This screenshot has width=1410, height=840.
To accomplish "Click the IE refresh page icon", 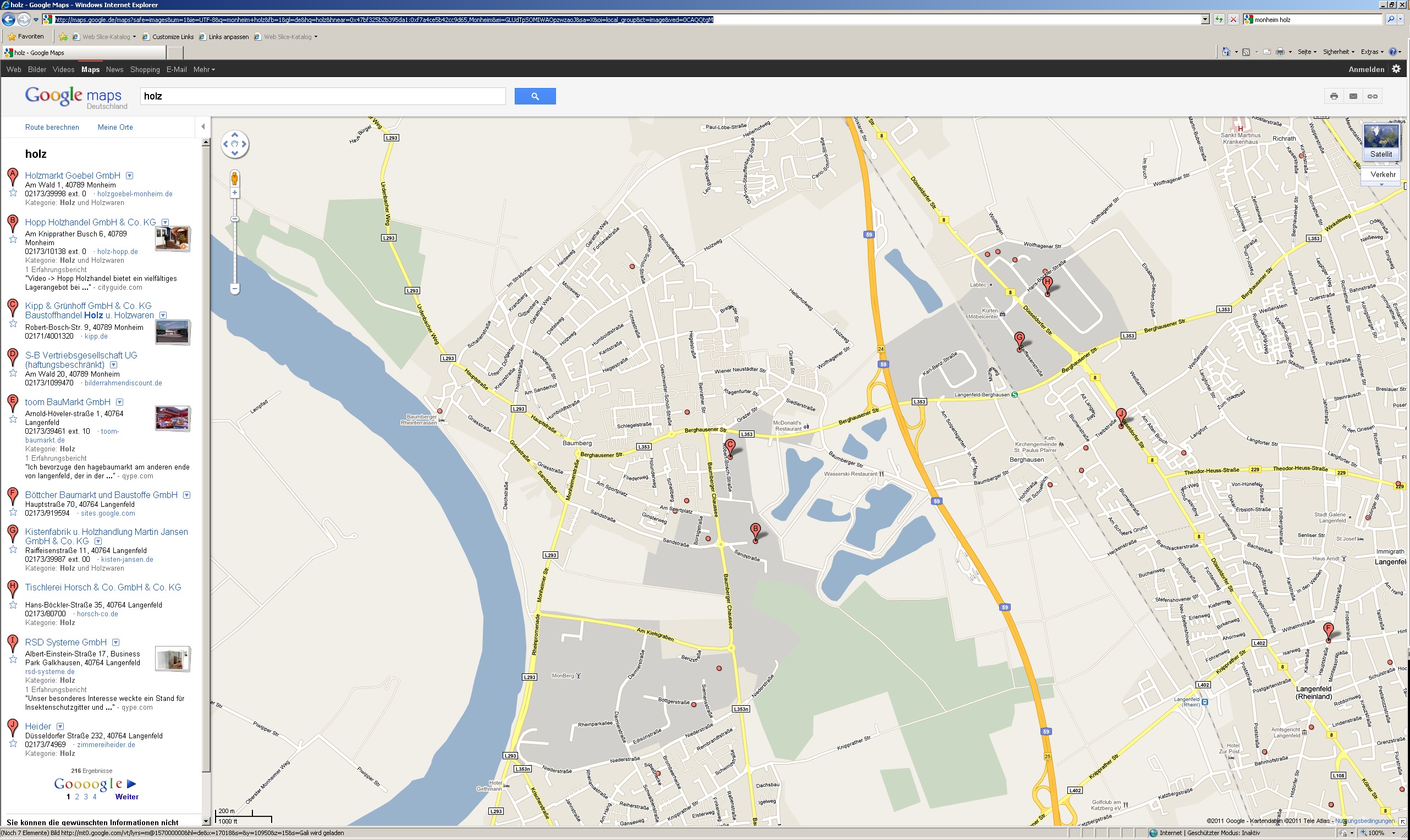I will pyautogui.click(x=1218, y=19).
